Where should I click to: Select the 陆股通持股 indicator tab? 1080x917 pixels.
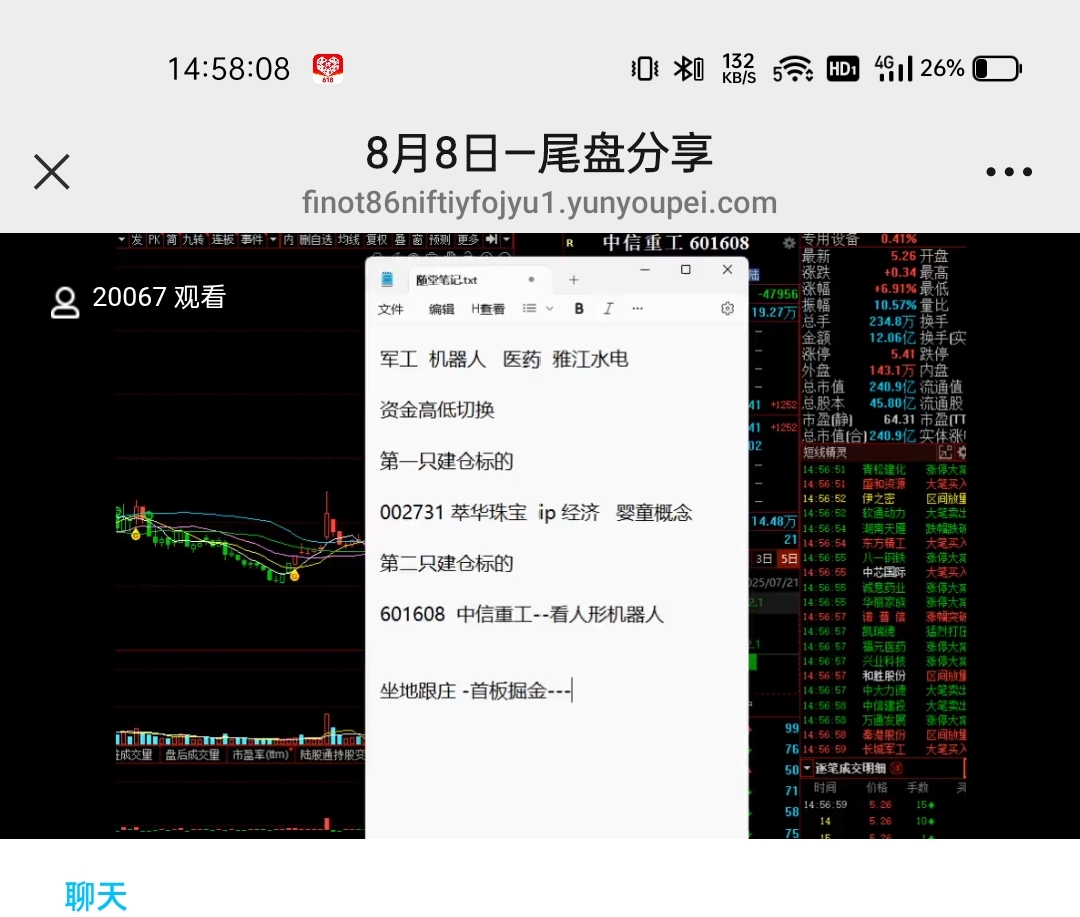tap(331, 755)
